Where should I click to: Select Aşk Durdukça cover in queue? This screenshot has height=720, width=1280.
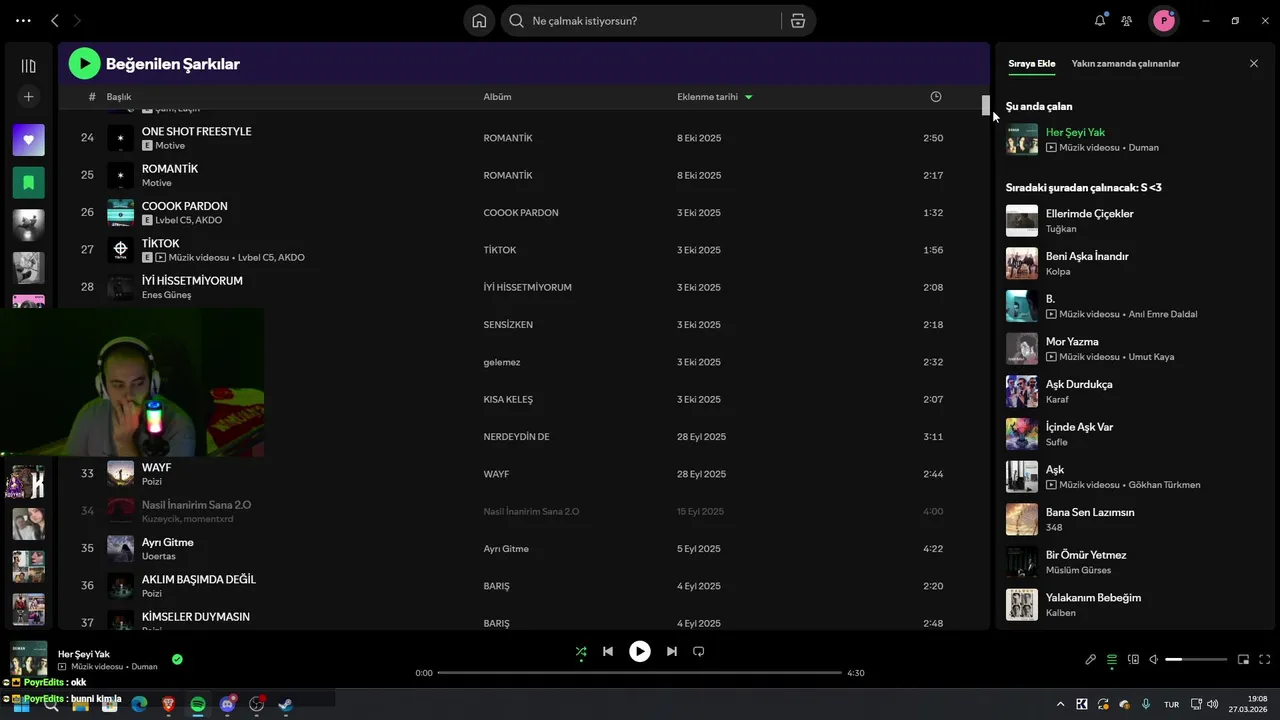pos(1022,391)
